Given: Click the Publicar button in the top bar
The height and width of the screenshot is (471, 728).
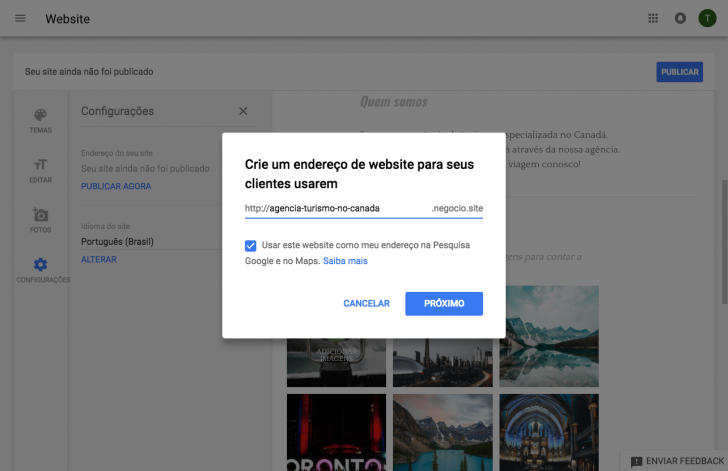Looking at the screenshot, I should (679, 72).
